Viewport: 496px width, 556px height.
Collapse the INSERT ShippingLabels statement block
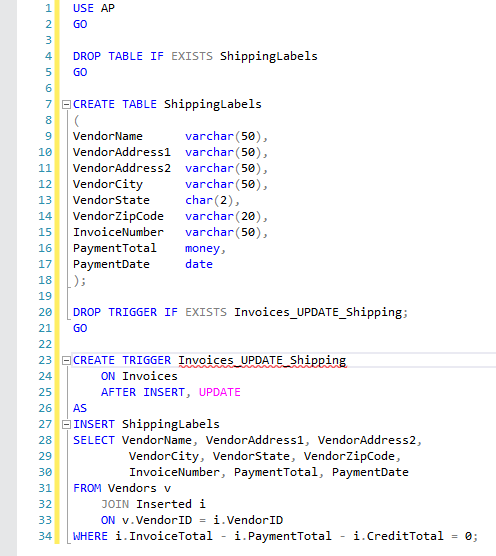tap(66, 424)
